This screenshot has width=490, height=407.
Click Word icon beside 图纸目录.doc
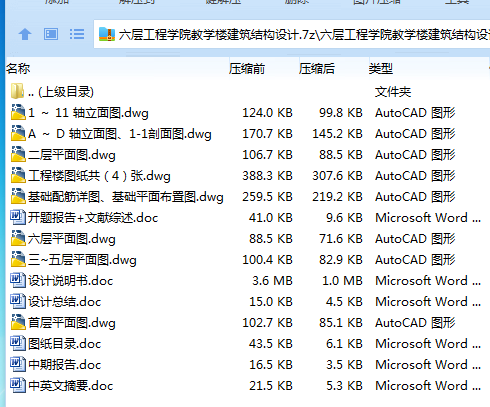[18, 343]
